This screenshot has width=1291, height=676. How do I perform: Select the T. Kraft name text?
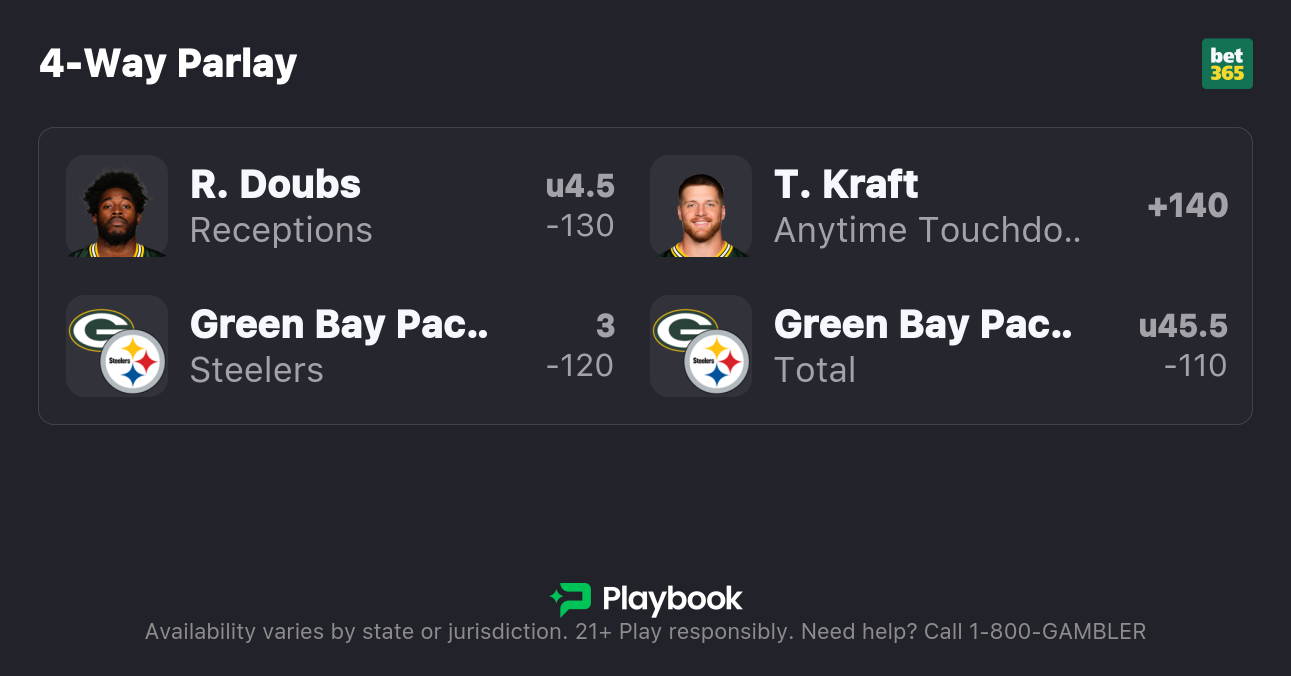tap(846, 185)
